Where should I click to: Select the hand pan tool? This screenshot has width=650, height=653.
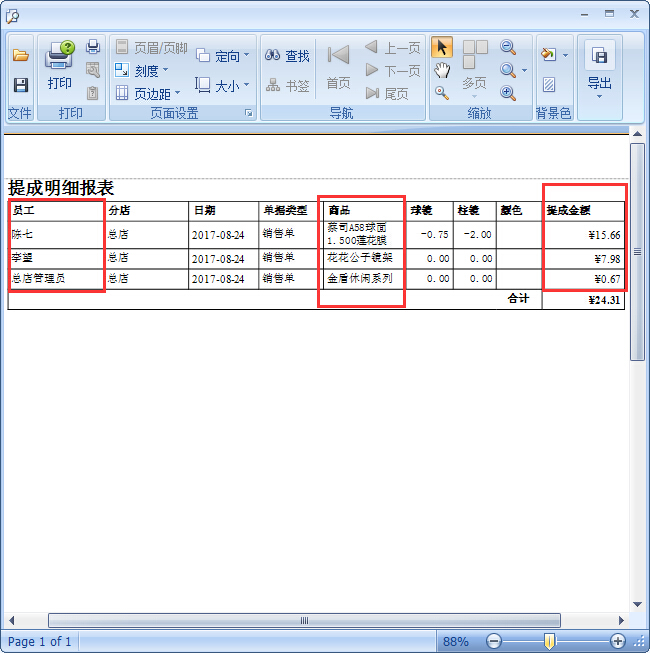coord(442,70)
